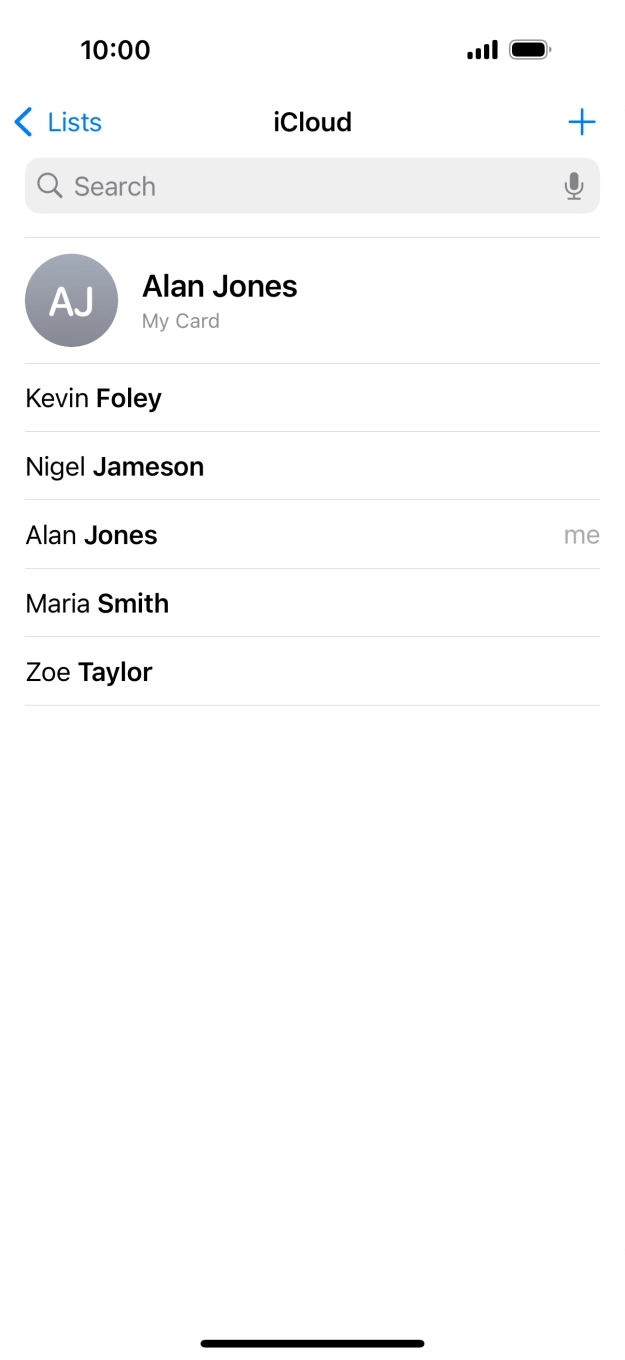Go back via the Lists label
The image size is (625, 1360).
tap(74, 123)
